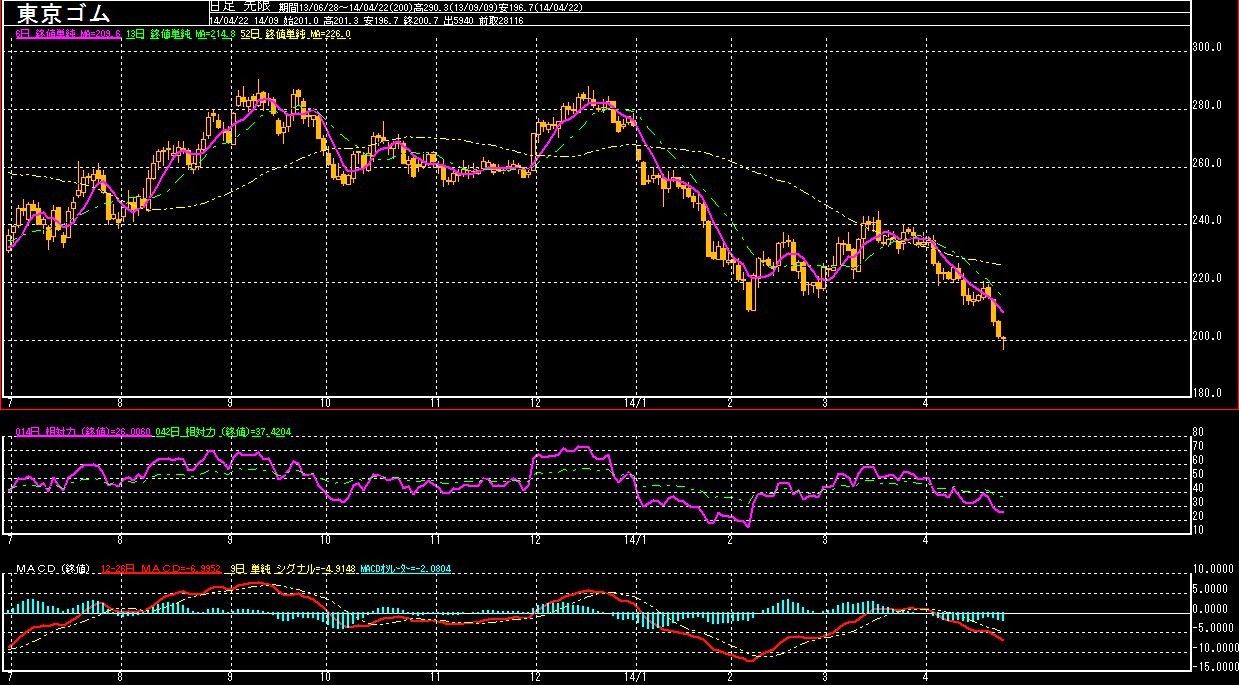This screenshot has width=1239, height=685.
Task: Select the 014日 相対力 =26.0060 legend
Action: 83,431
